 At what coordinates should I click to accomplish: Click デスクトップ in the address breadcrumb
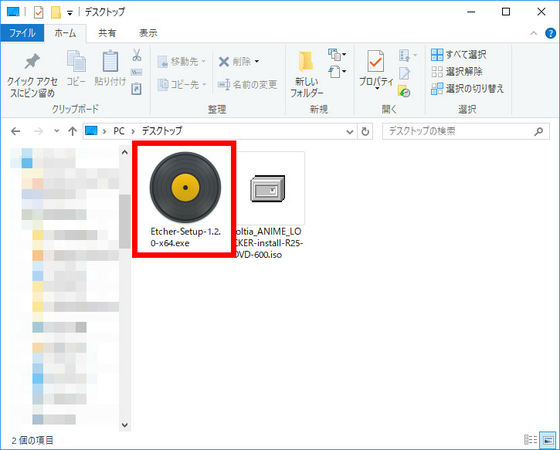[x=162, y=131]
